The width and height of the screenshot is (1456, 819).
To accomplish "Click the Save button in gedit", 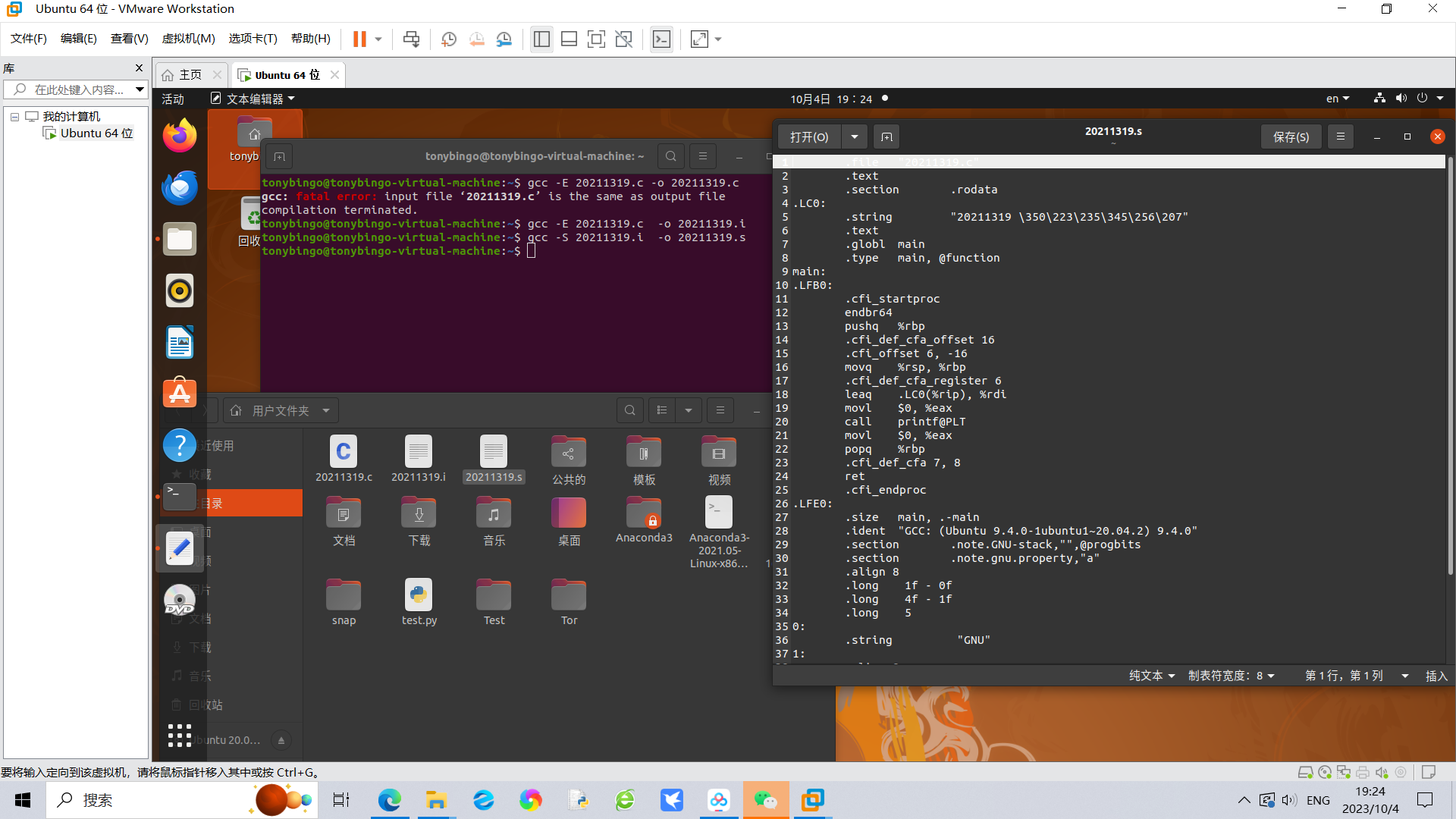I will [1291, 136].
